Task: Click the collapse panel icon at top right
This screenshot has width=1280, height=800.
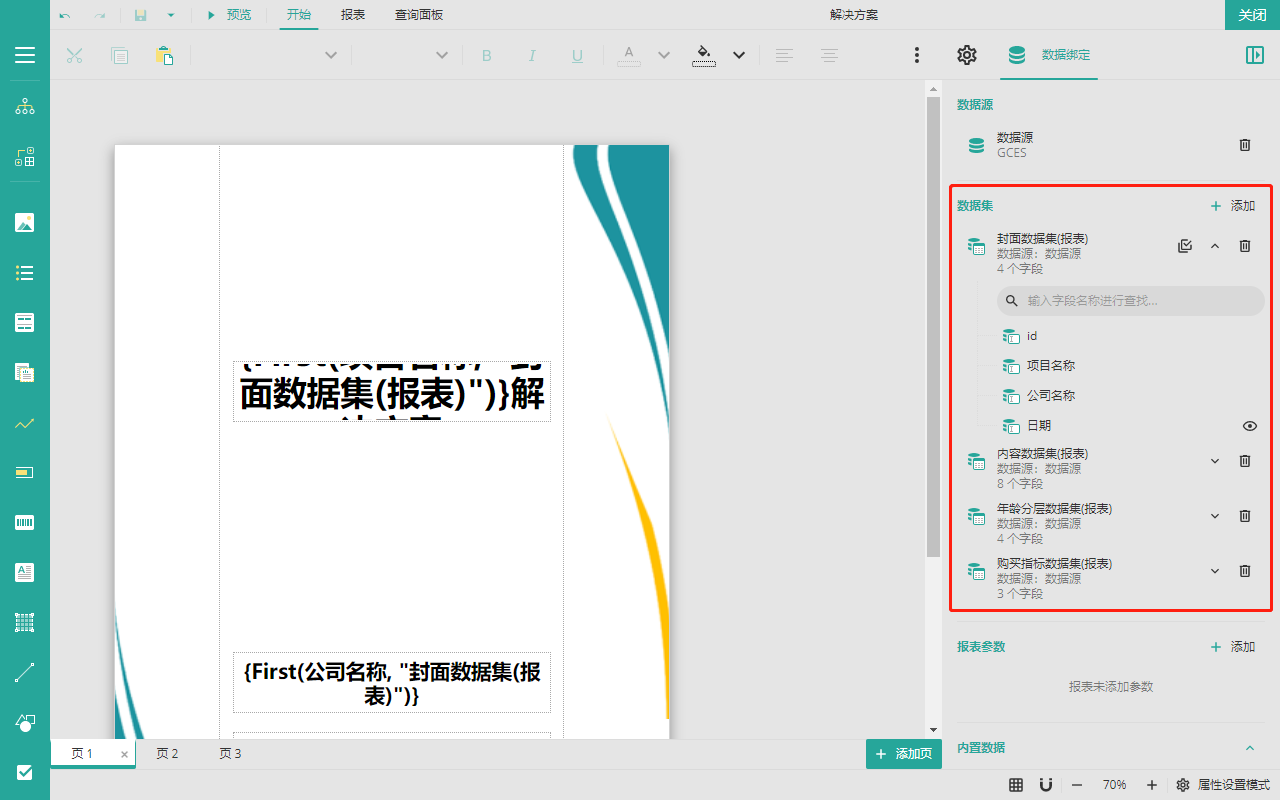Action: [1254, 55]
